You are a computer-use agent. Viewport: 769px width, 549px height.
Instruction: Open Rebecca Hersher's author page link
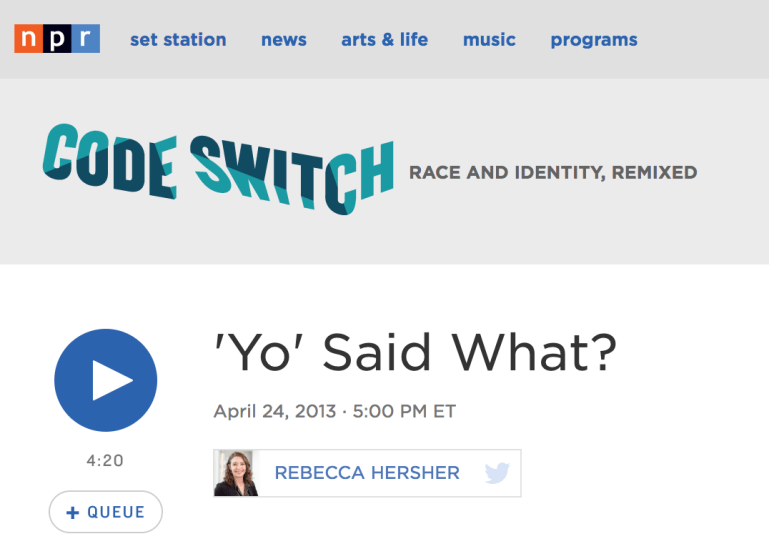click(x=367, y=473)
